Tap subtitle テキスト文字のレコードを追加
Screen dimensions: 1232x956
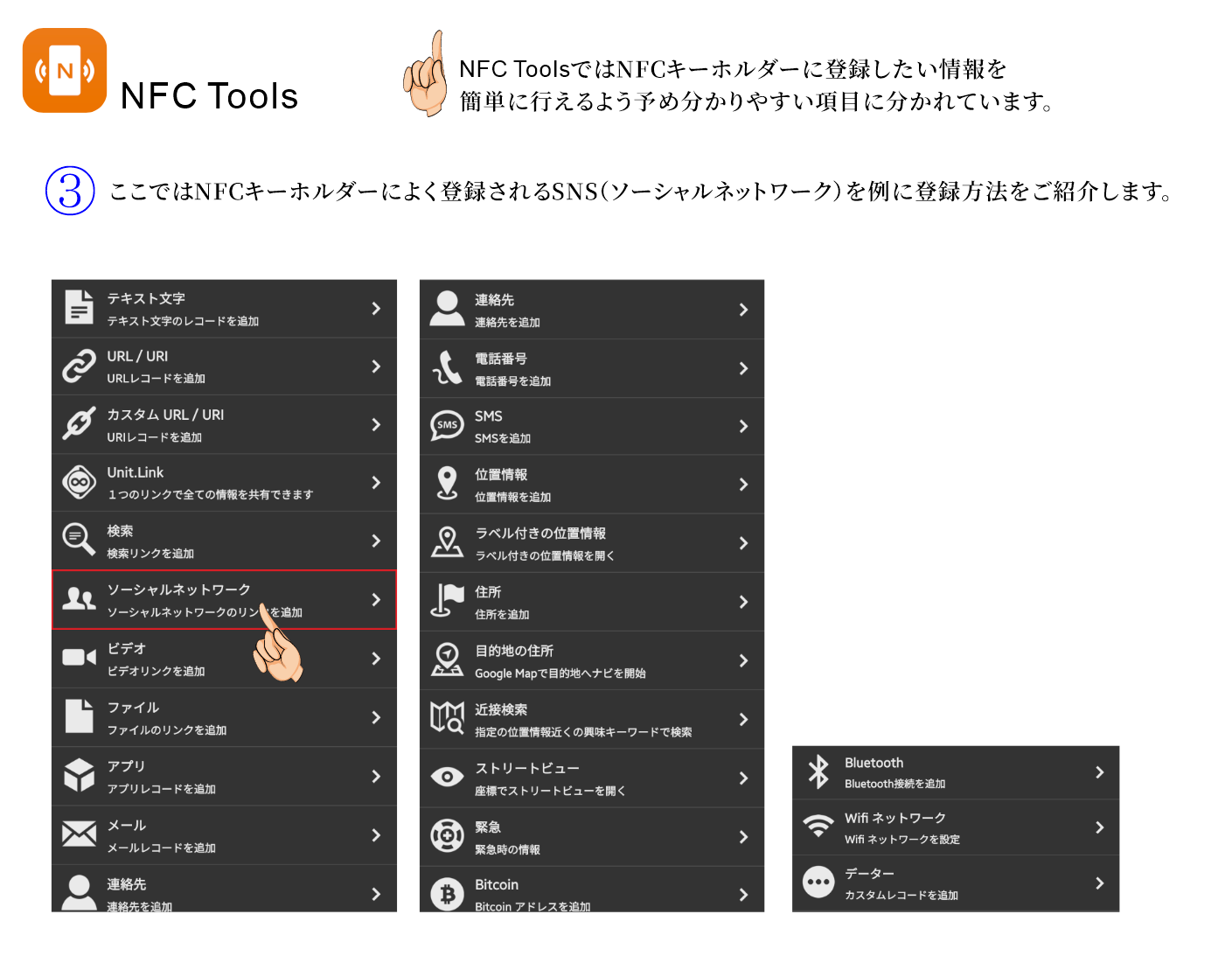183,321
